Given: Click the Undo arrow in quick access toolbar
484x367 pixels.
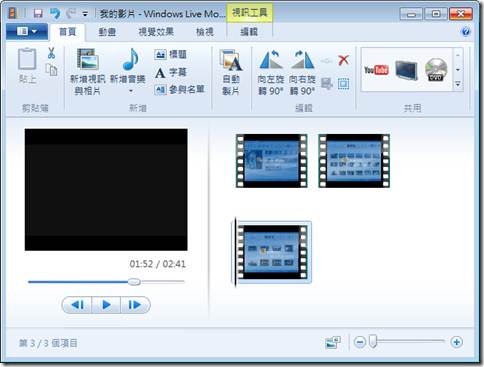Looking at the screenshot, I should (x=55, y=13).
